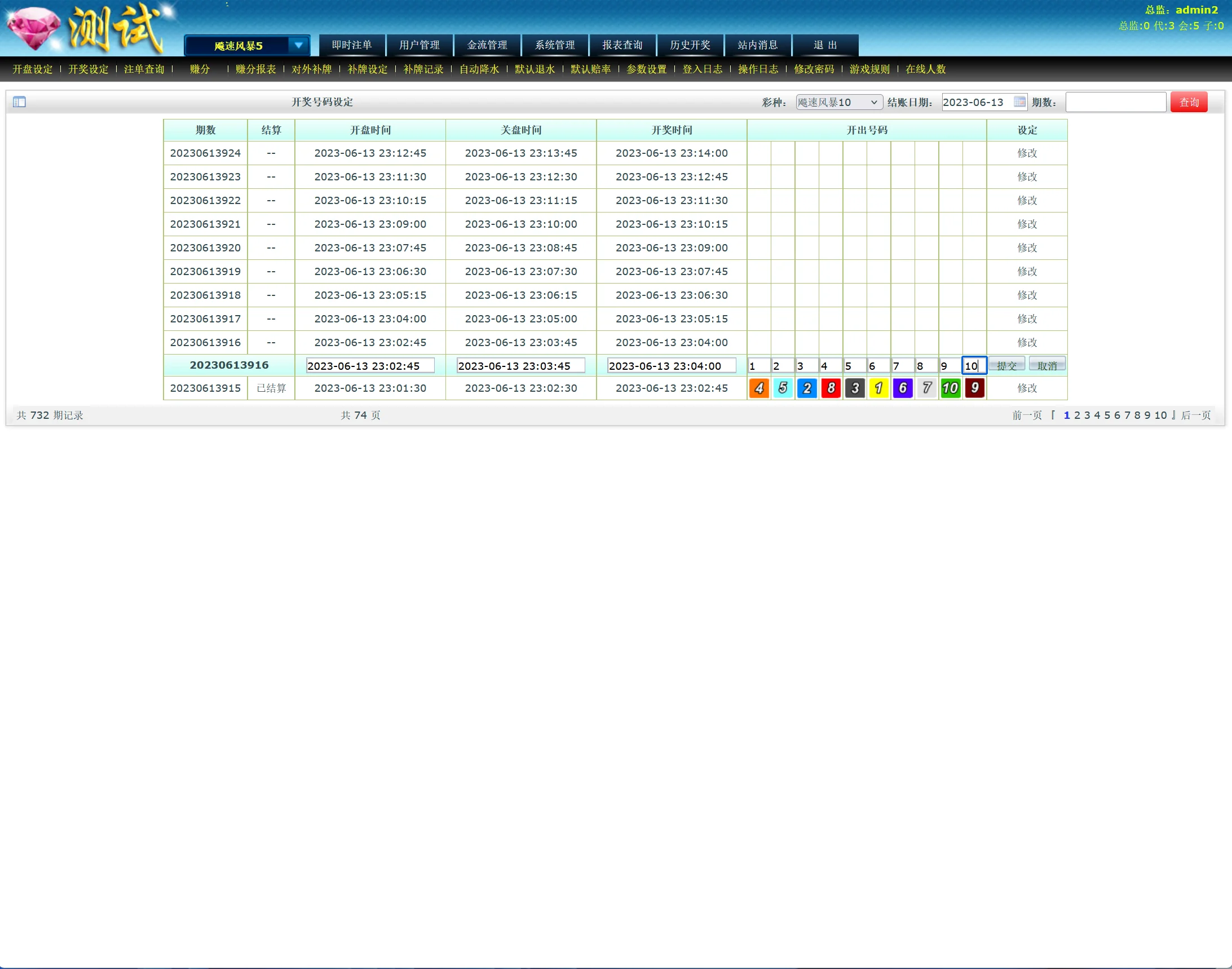This screenshot has height=969, width=1232.
Task: Click the panel layout icon beside 开奖号码设定
Action: click(19, 102)
